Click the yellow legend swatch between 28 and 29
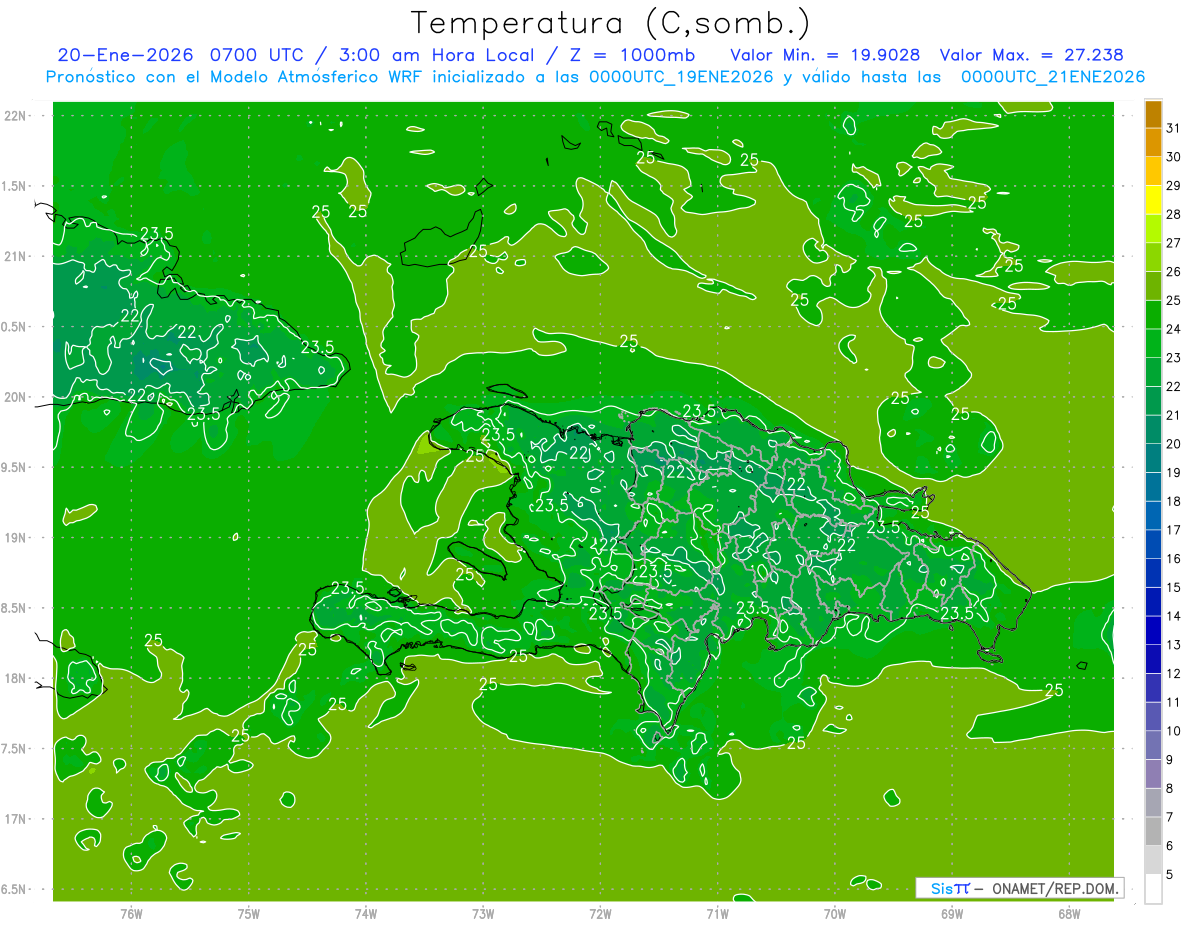1200x927 pixels. (1153, 200)
